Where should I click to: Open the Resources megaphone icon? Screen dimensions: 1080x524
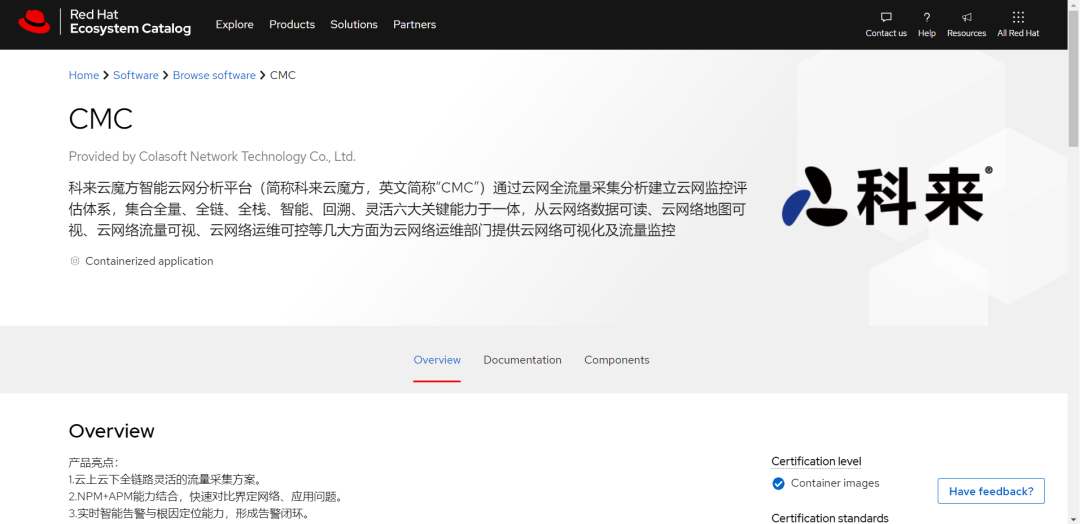pos(966,17)
